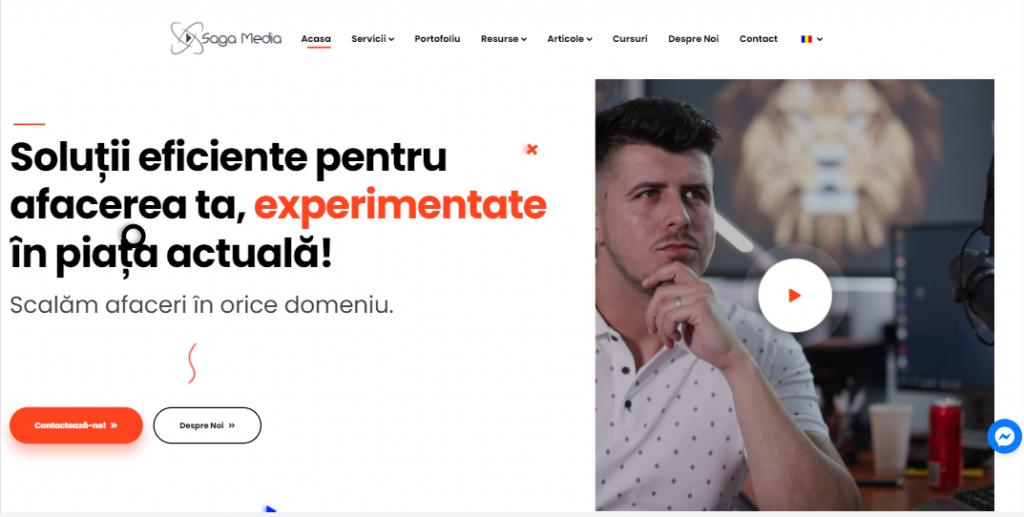Open the Cursuri menu item
Viewport: 1024px width, 517px height.
(630, 39)
